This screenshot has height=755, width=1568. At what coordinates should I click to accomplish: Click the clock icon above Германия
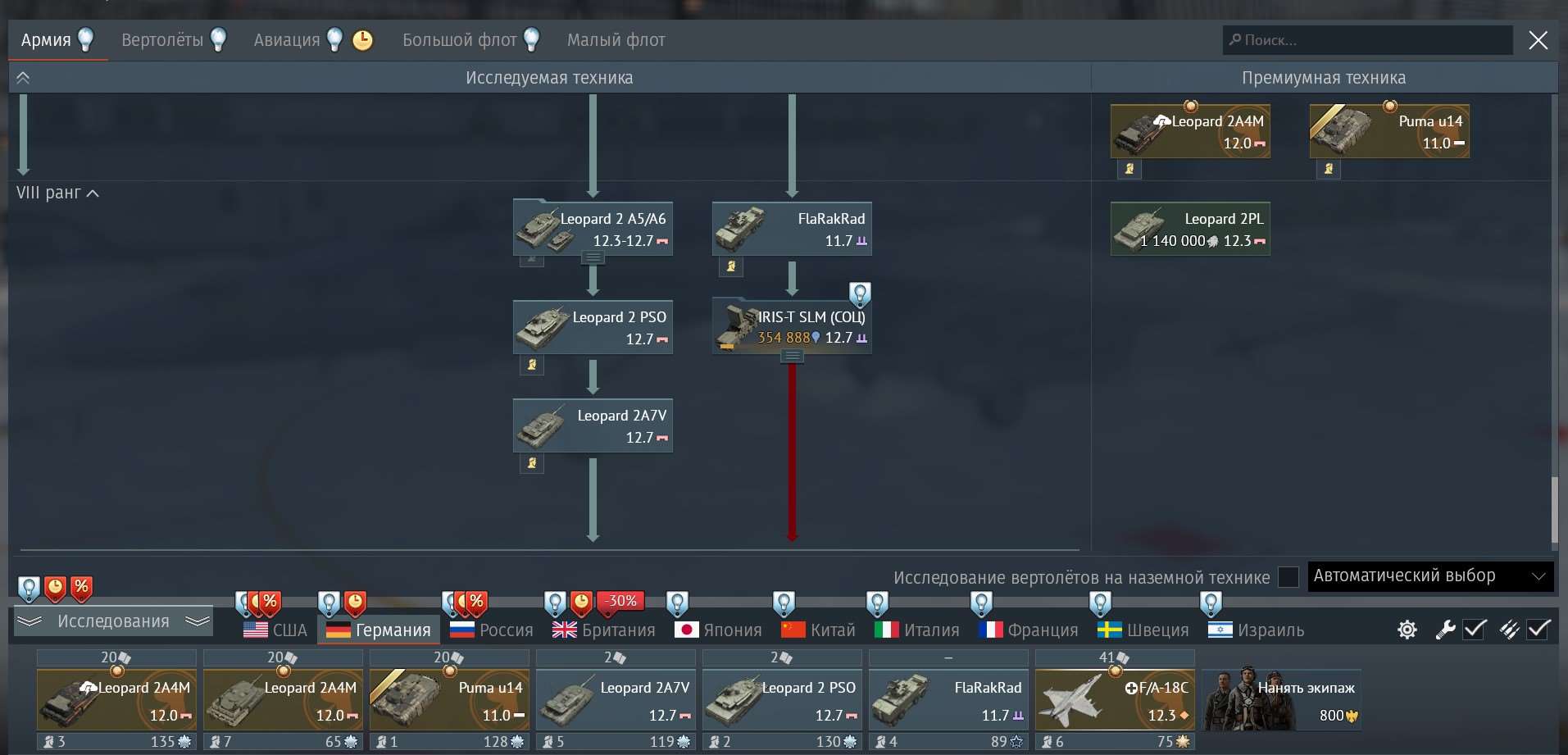click(x=355, y=603)
